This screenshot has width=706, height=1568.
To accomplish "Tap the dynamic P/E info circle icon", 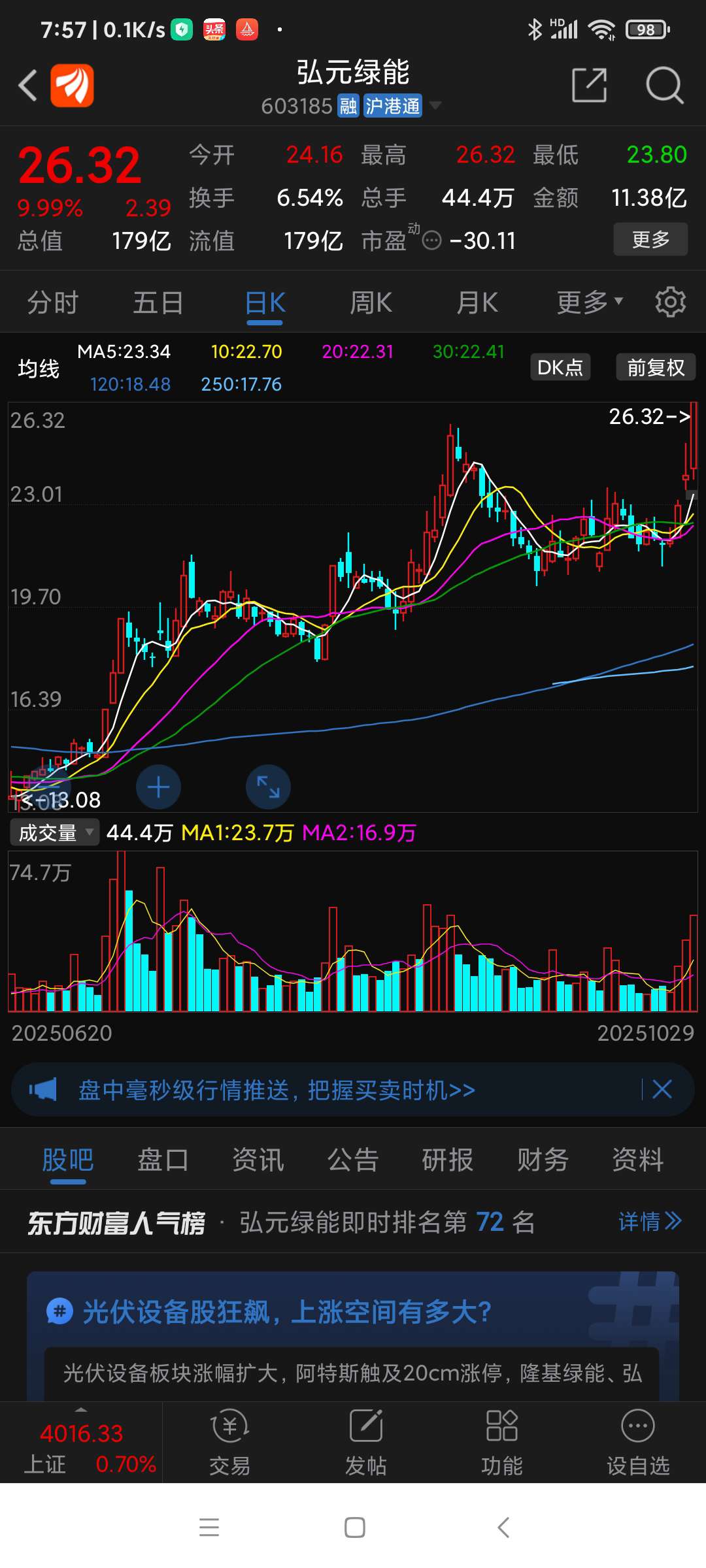I will pyautogui.click(x=431, y=241).
